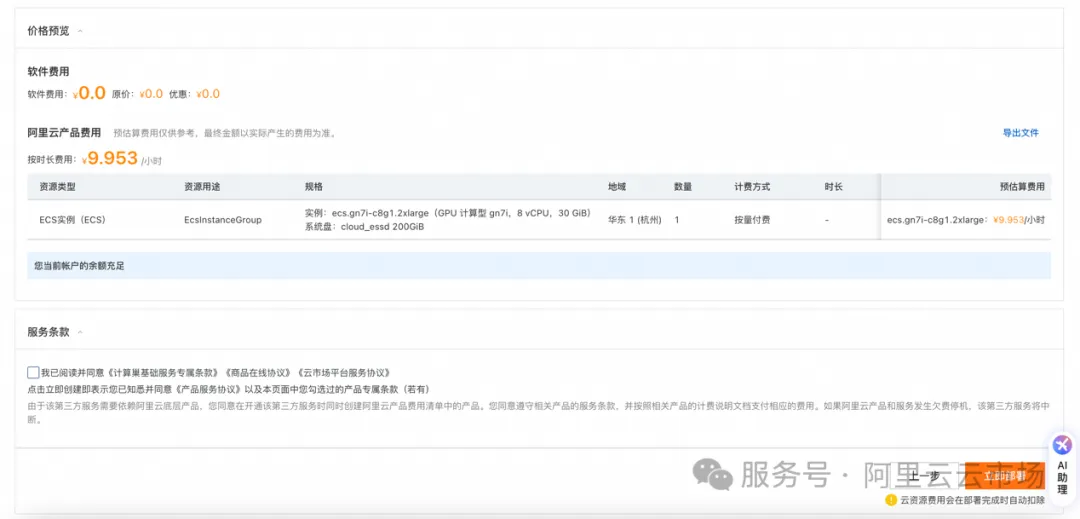Tick the agreement checkbox for service terms

coord(33,372)
